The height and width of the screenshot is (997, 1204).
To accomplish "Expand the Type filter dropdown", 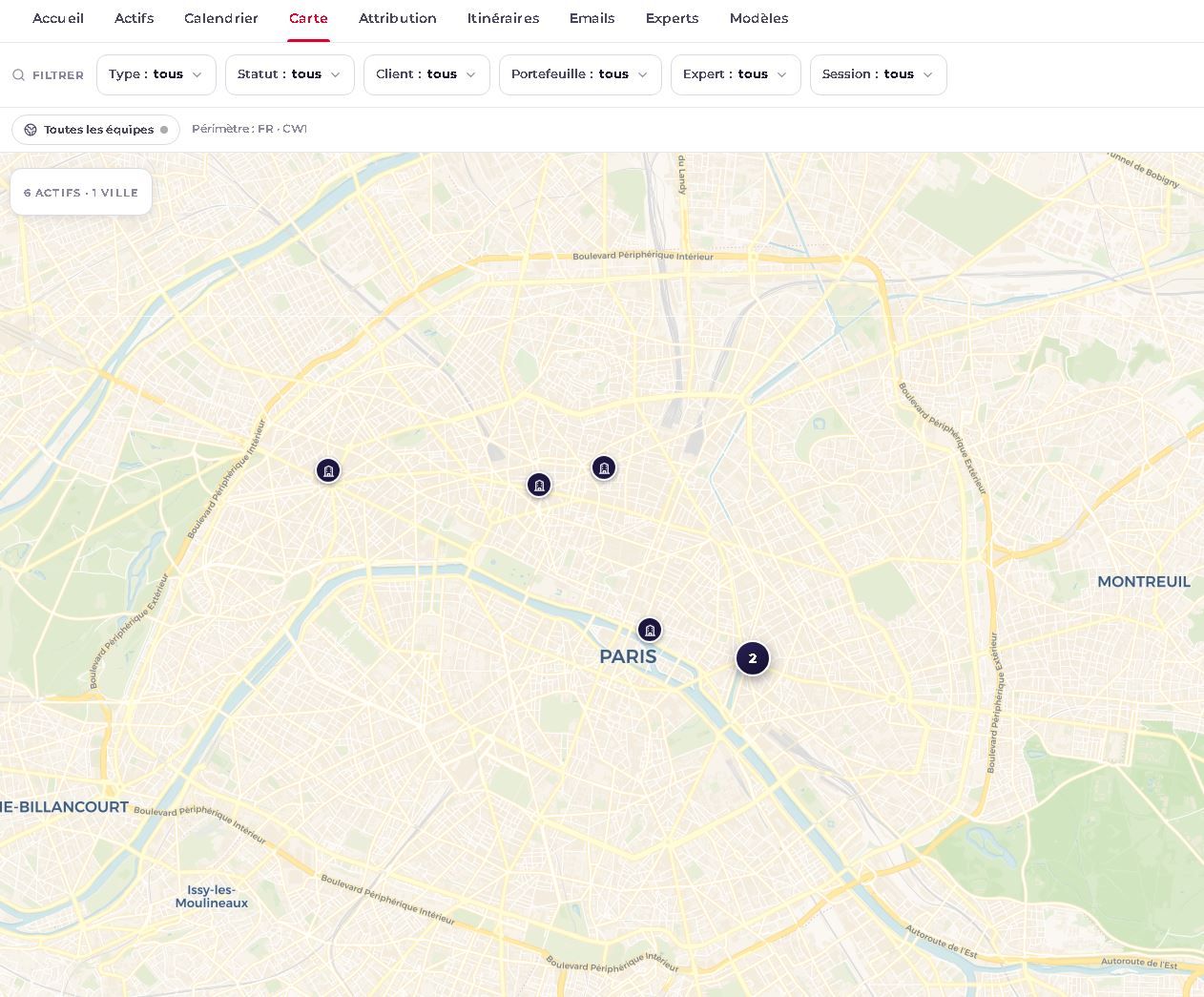I will (156, 74).
